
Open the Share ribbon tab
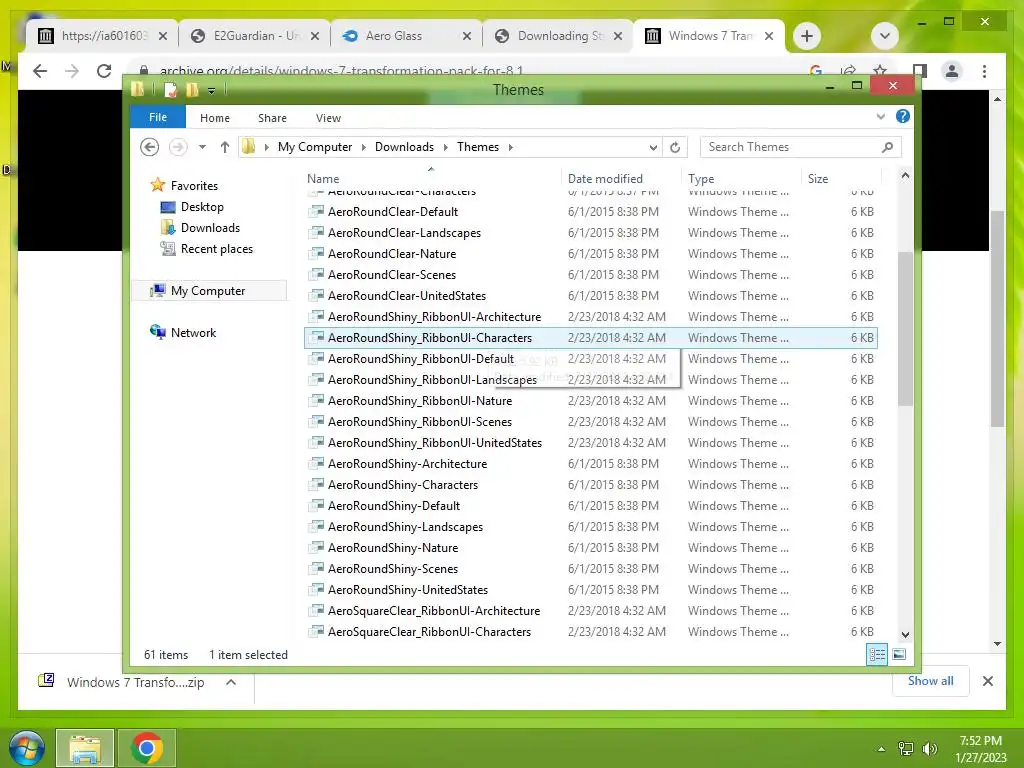tap(272, 118)
